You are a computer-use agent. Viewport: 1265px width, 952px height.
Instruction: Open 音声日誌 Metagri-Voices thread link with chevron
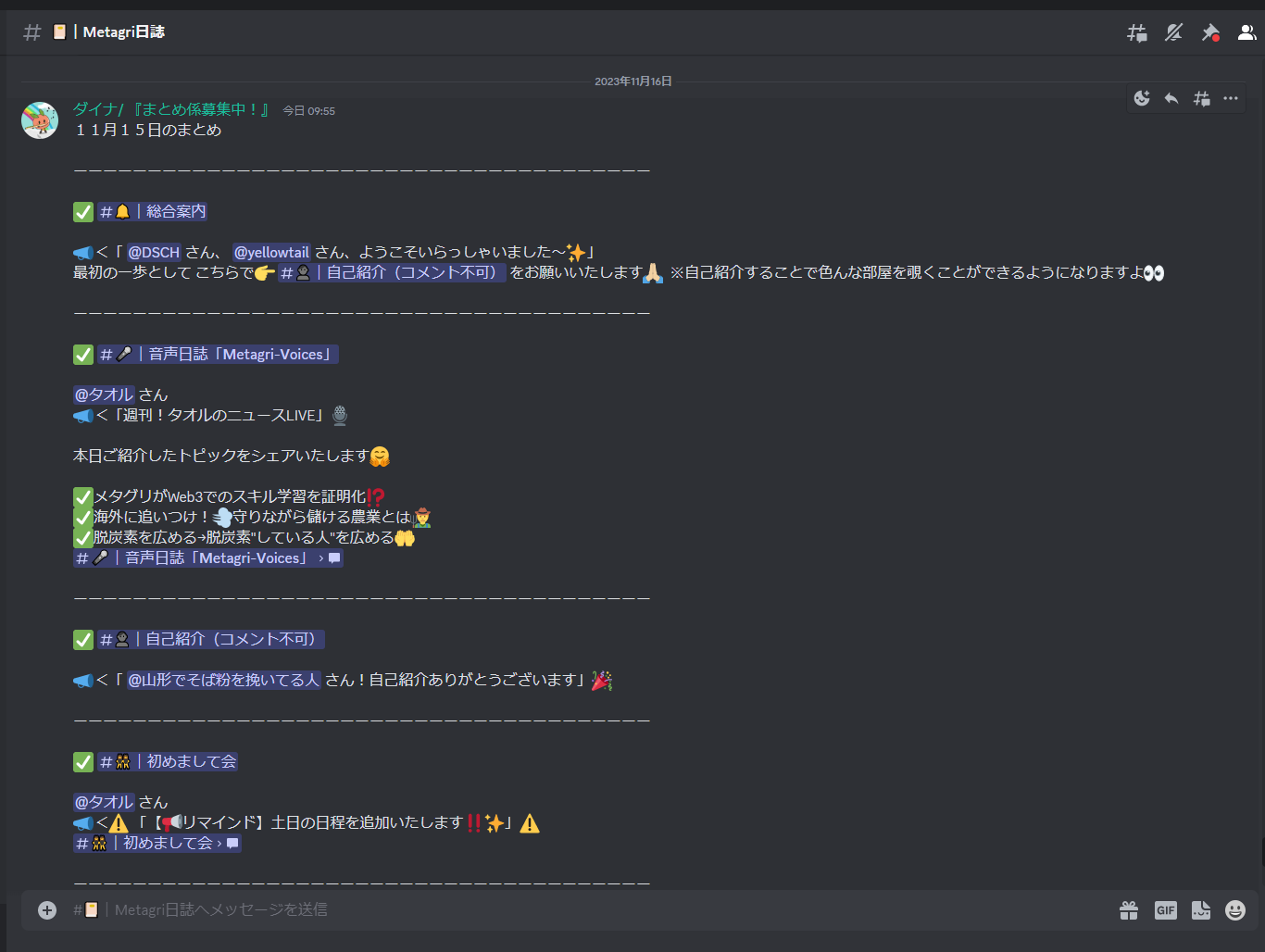pyautogui.click(x=208, y=558)
